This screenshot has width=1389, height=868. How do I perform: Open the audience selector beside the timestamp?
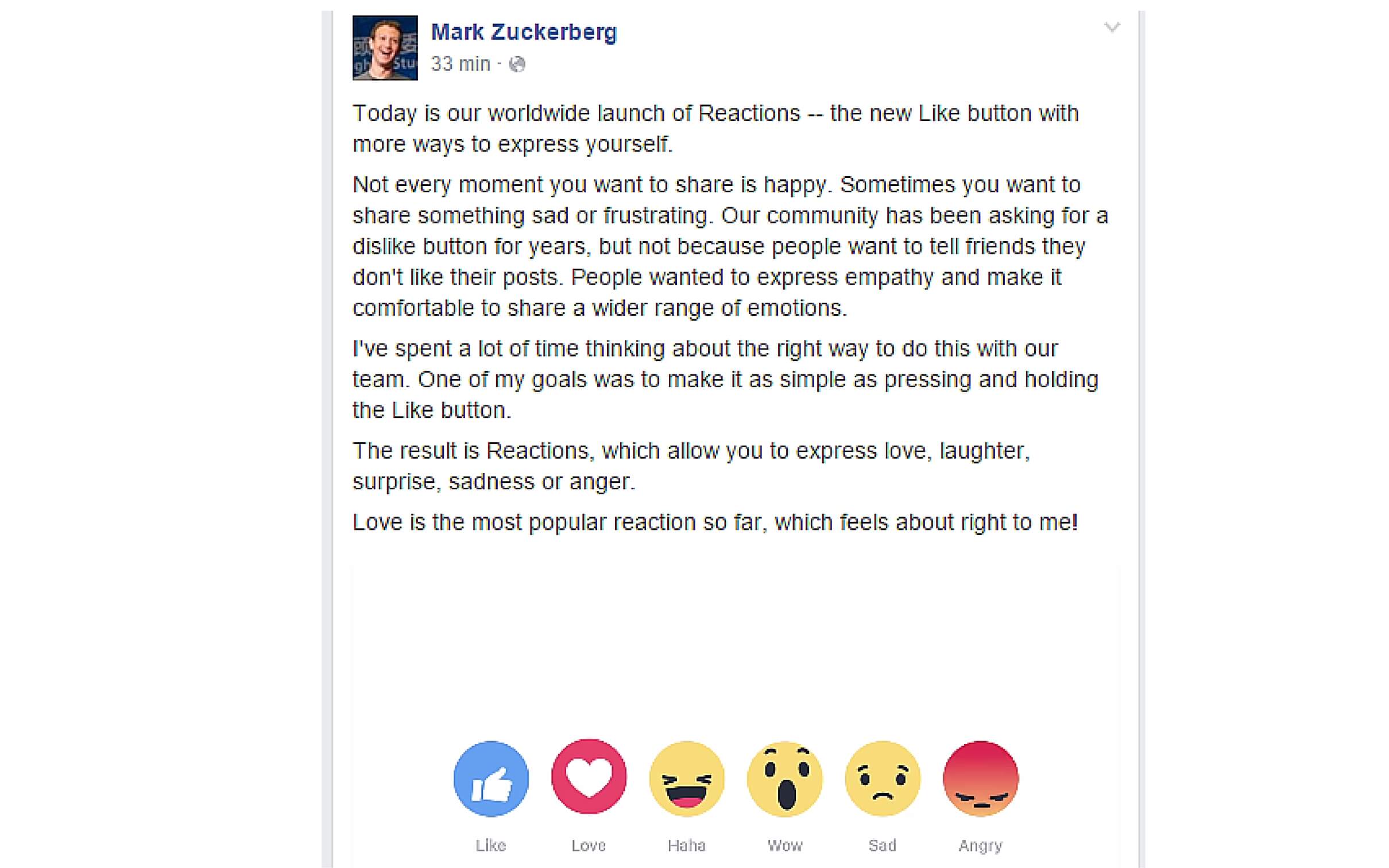[x=519, y=64]
